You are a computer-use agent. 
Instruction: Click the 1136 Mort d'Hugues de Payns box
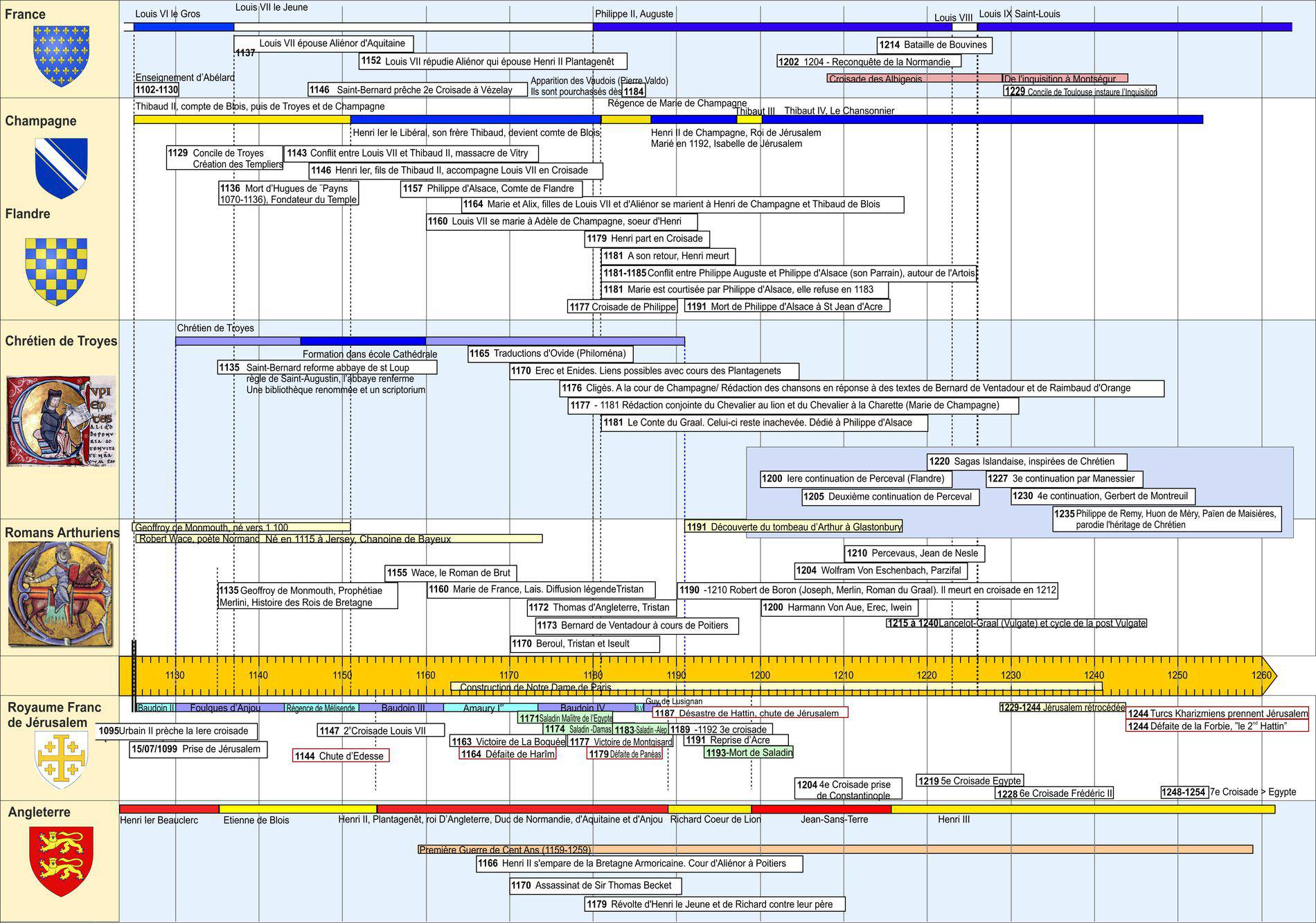pos(288,193)
